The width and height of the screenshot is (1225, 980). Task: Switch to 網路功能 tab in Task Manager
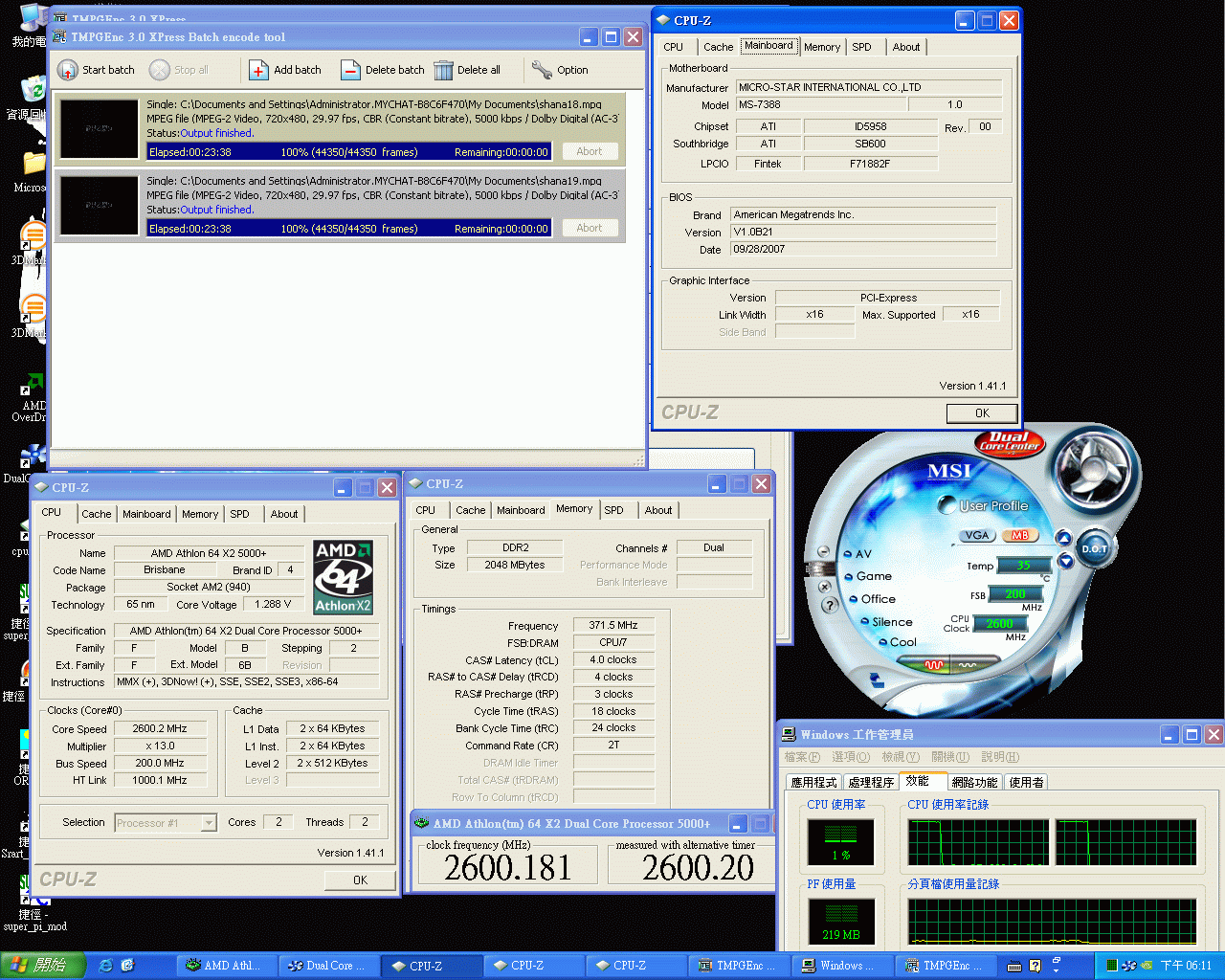pos(974,782)
